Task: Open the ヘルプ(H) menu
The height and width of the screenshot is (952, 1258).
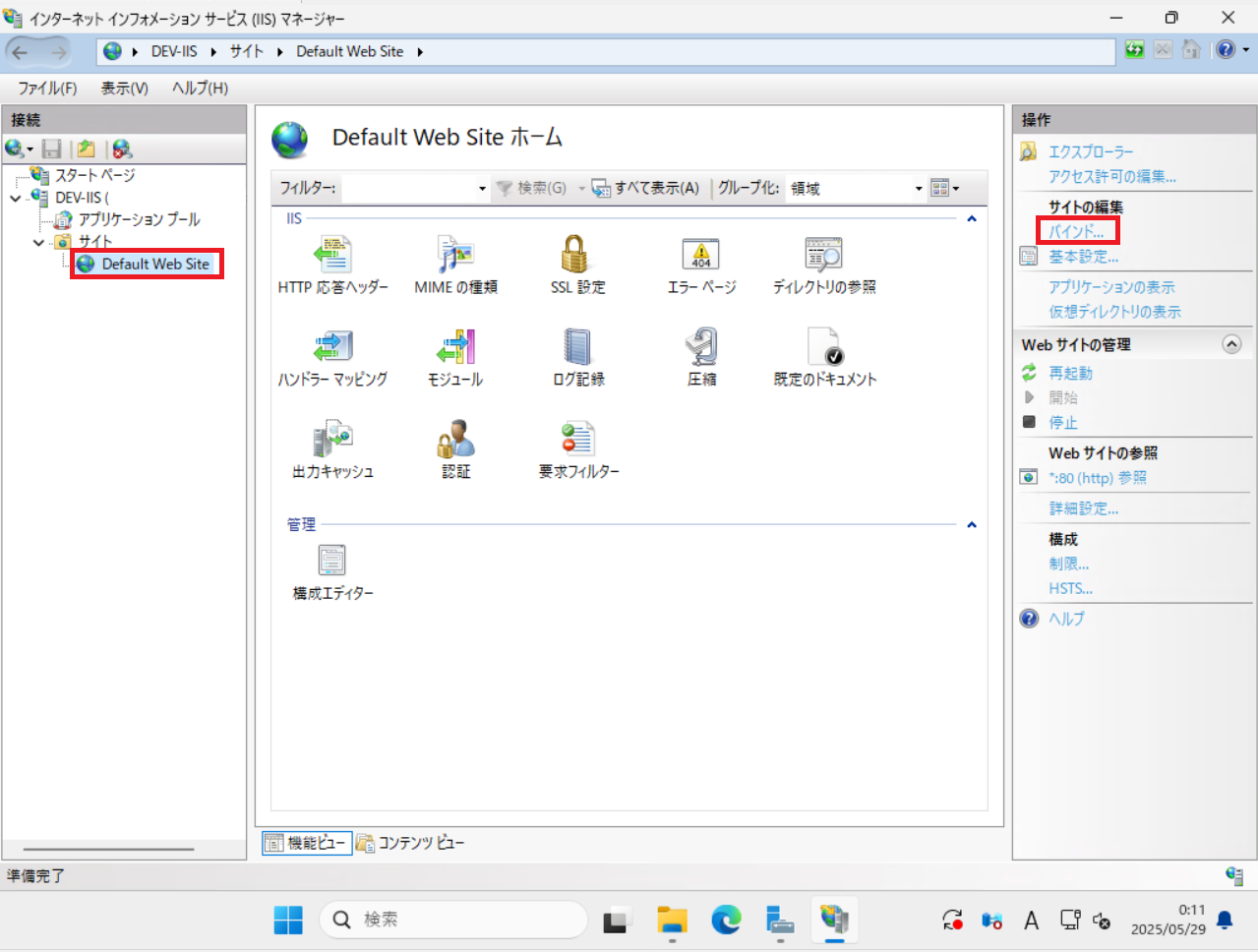Action: [x=200, y=89]
